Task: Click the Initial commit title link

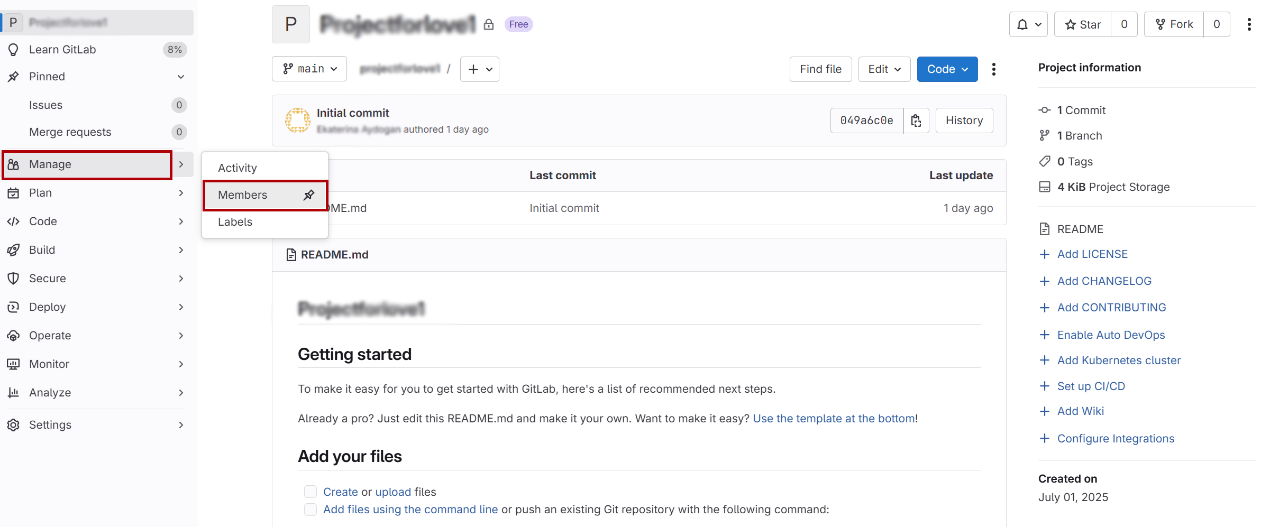Action: click(x=353, y=113)
